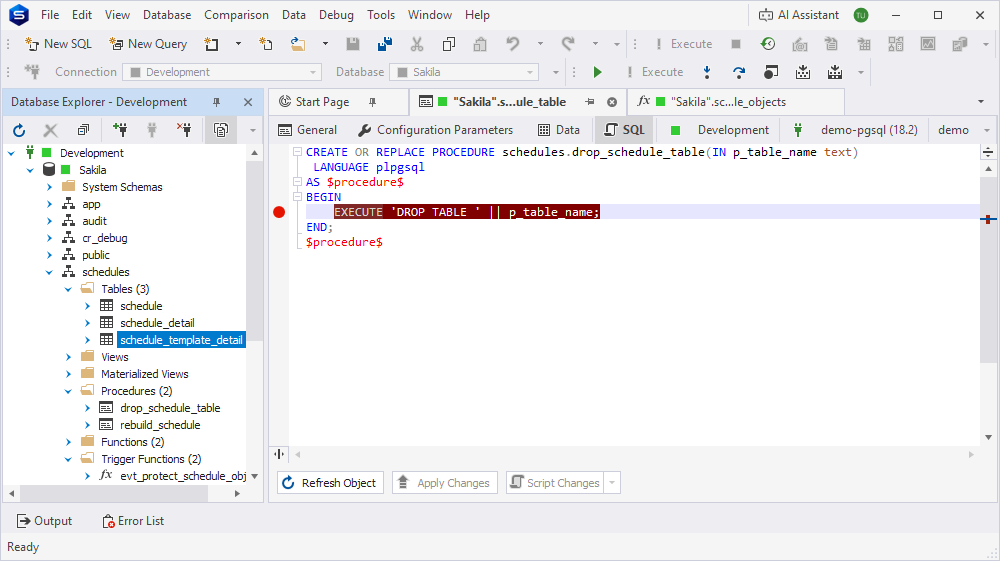The width and height of the screenshot is (1000, 561).
Task: Click the AI Assistant button
Action: [x=799, y=15]
